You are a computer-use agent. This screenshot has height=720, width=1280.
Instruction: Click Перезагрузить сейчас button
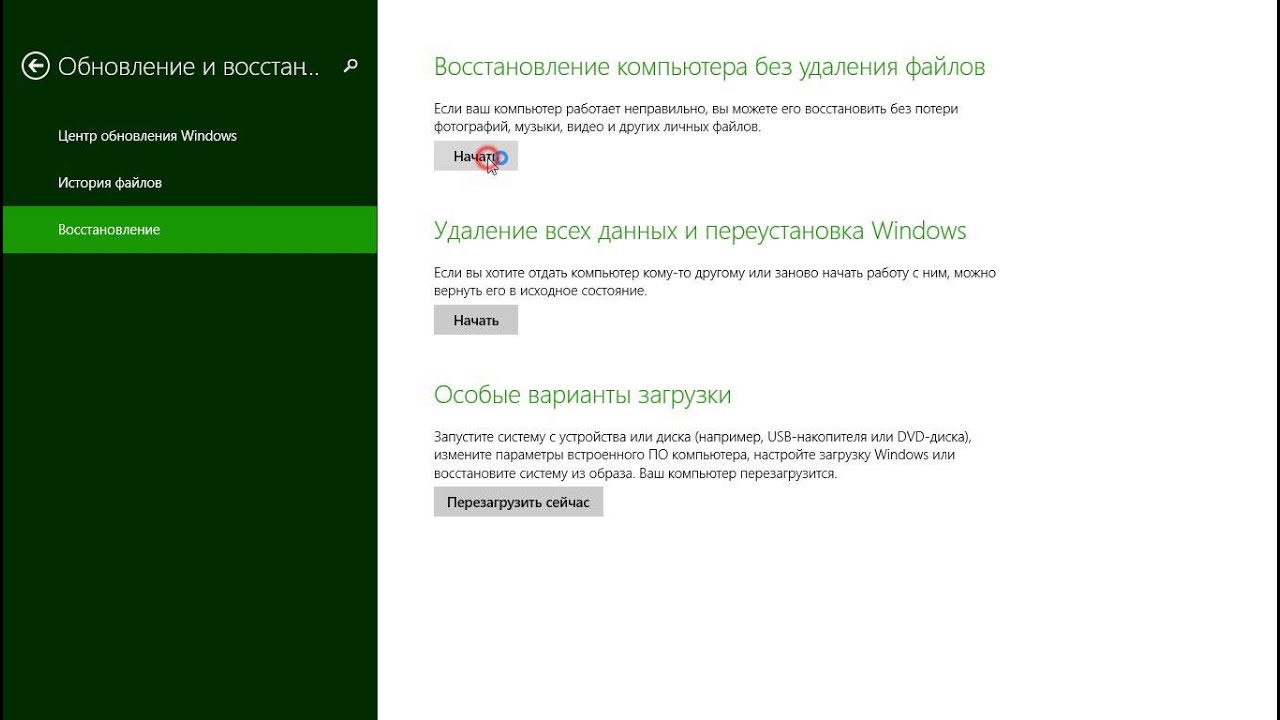point(518,502)
